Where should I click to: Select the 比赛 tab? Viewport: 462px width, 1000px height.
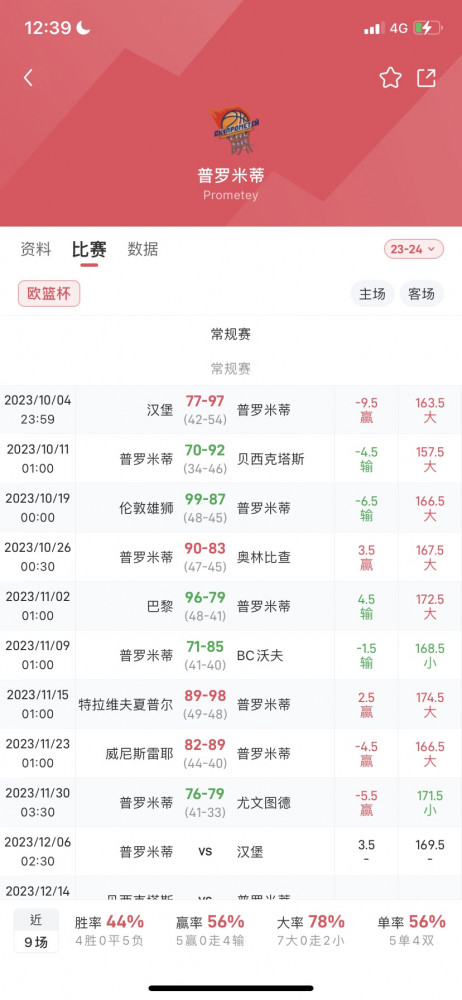(x=89, y=249)
